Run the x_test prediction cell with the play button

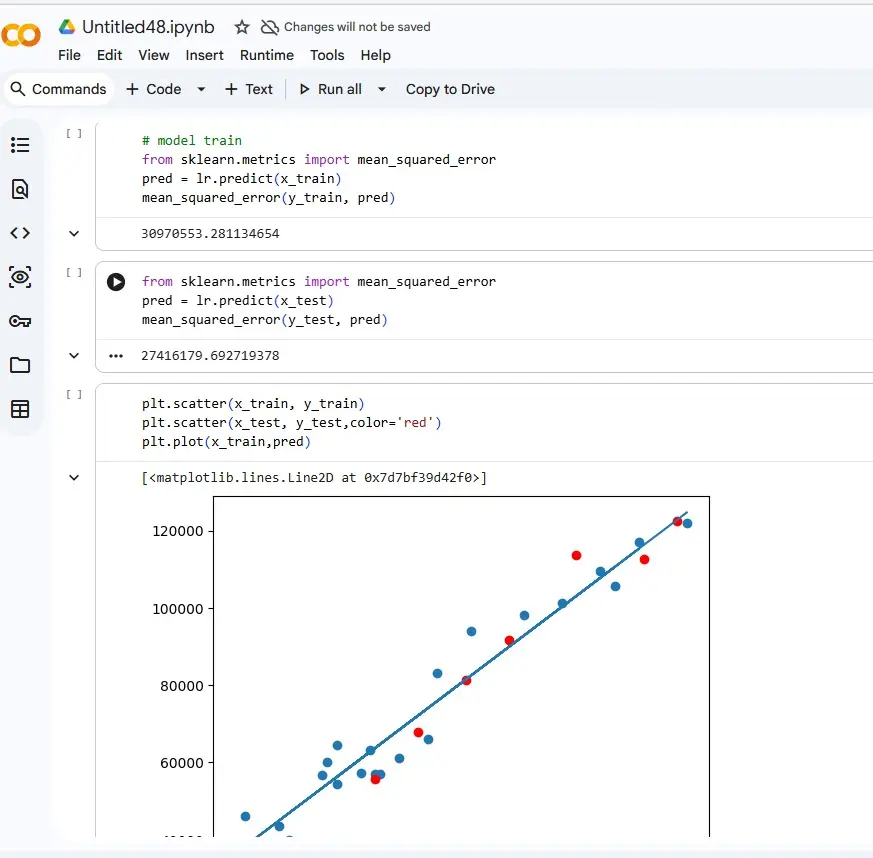pyautogui.click(x=116, y=281)
